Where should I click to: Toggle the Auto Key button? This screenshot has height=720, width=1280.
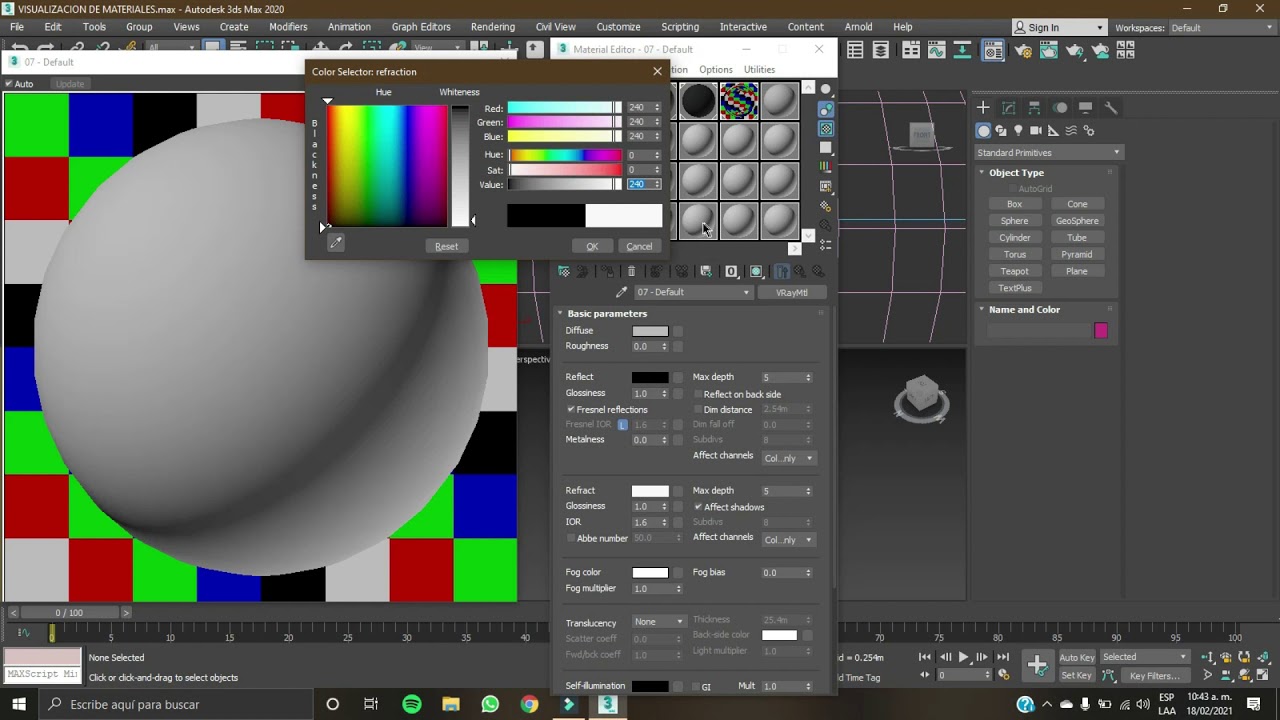pyautogui.click(x=1077, y=657)
